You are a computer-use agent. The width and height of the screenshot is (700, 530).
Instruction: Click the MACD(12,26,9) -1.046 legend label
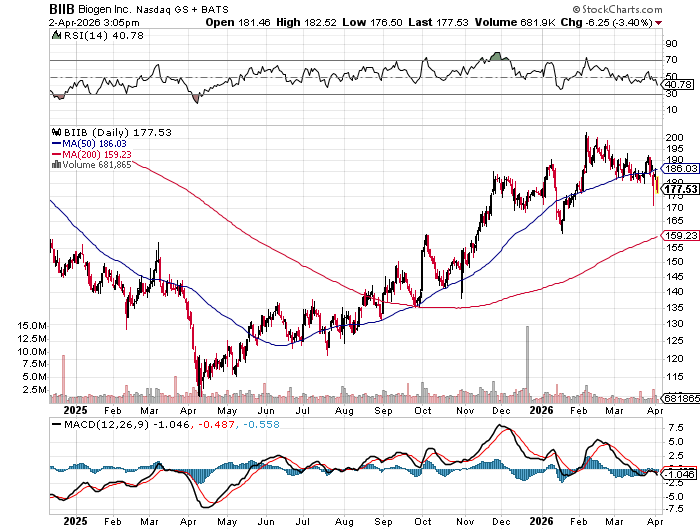[127, 425]
